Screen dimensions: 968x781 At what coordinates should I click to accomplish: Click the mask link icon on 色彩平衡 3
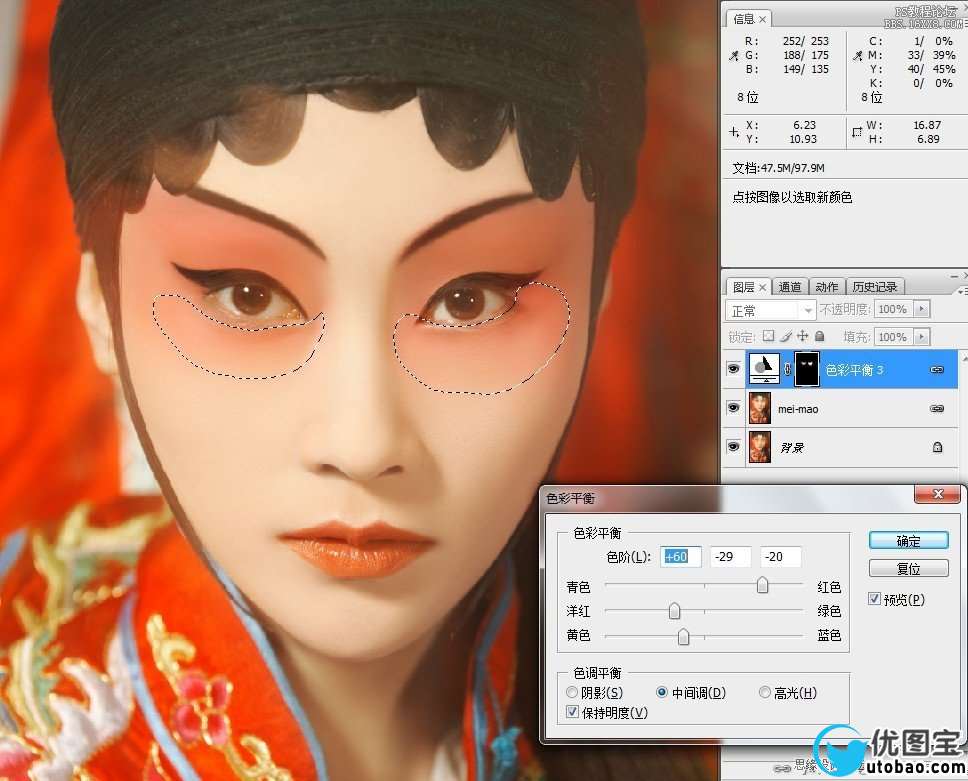787,369
